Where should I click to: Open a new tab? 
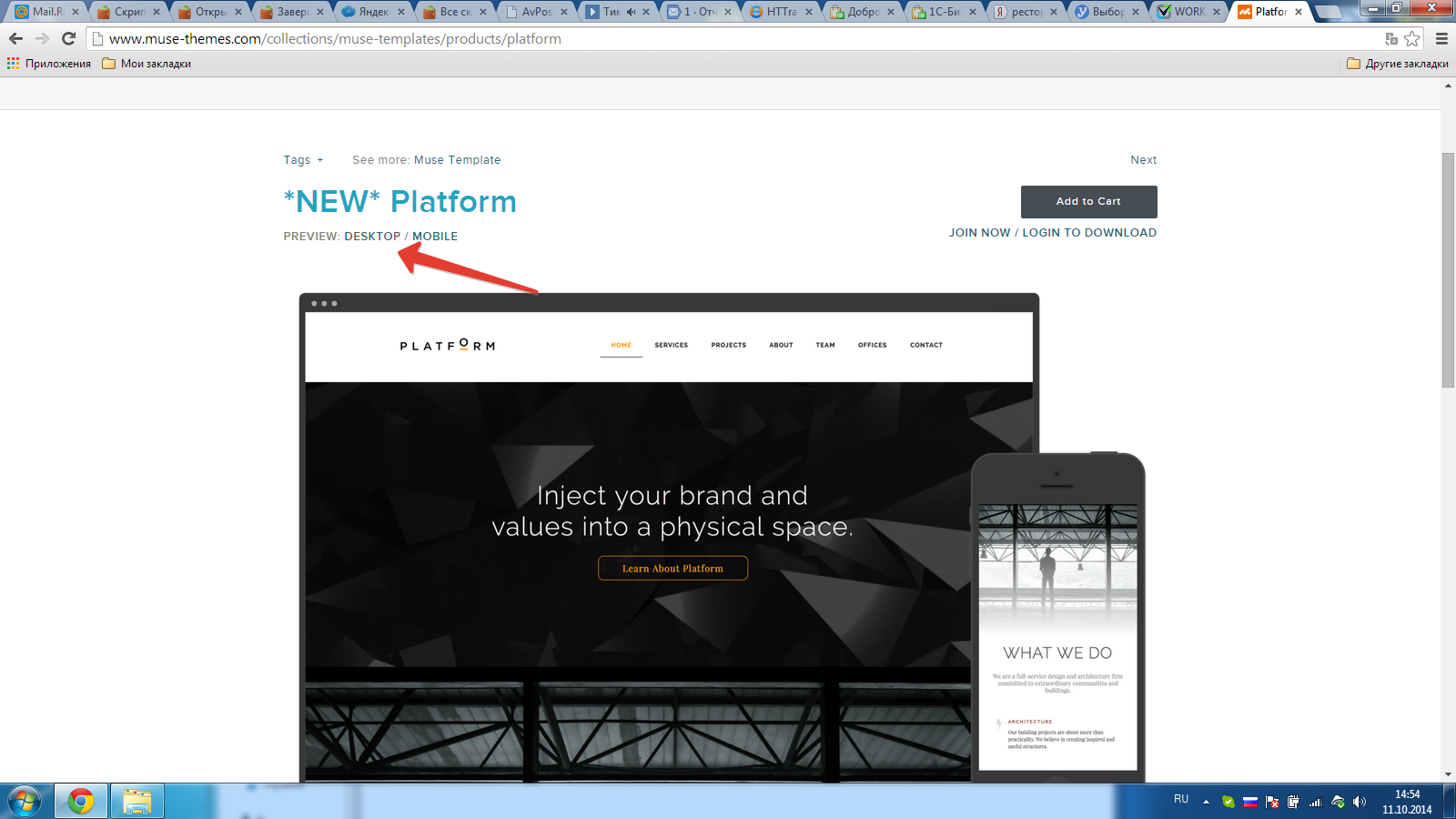[x=1329, y=12]
